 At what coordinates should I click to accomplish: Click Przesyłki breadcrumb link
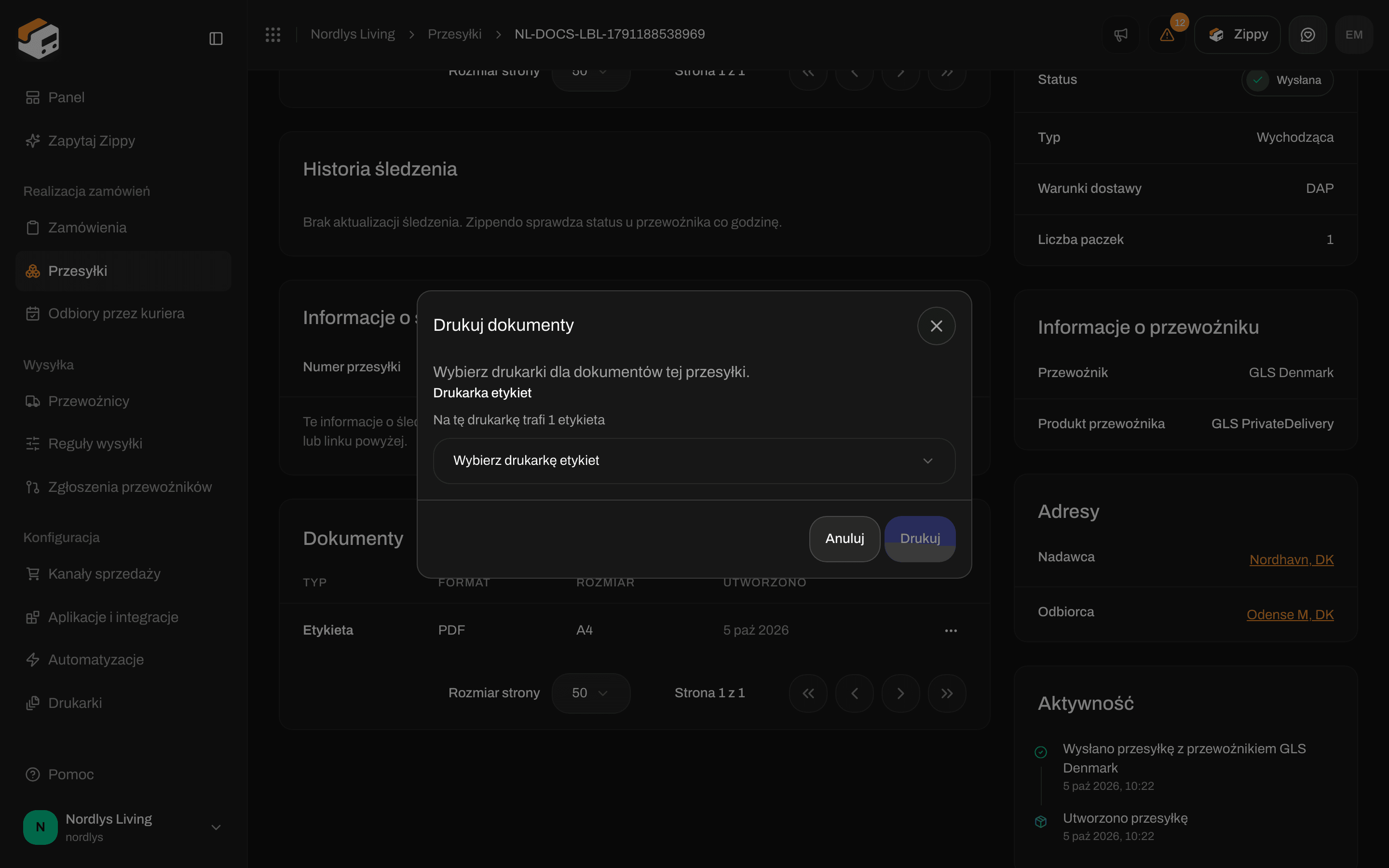click(455, 34)
